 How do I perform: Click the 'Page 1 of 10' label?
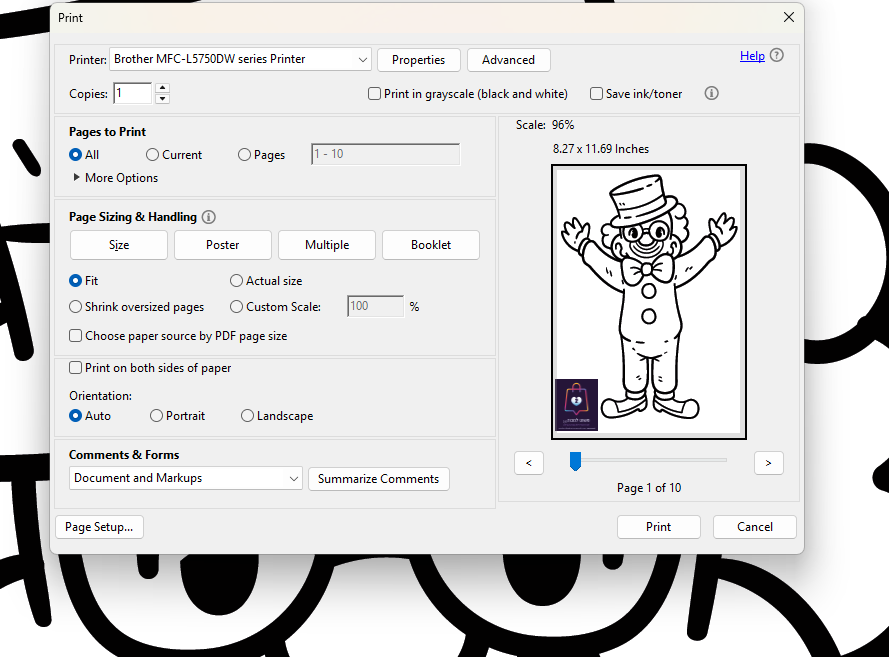click(649, 488)
